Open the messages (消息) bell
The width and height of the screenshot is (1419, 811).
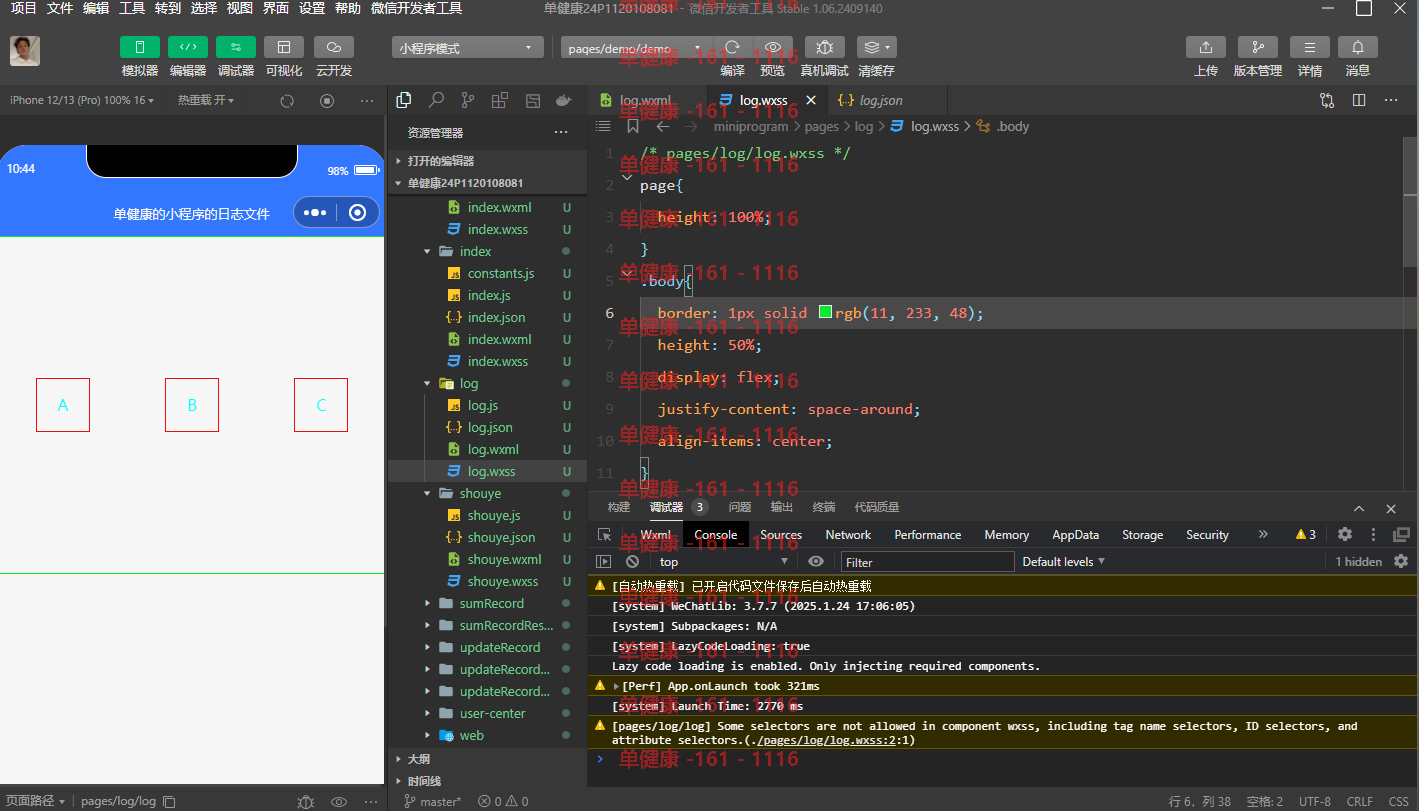(1358, 47)
